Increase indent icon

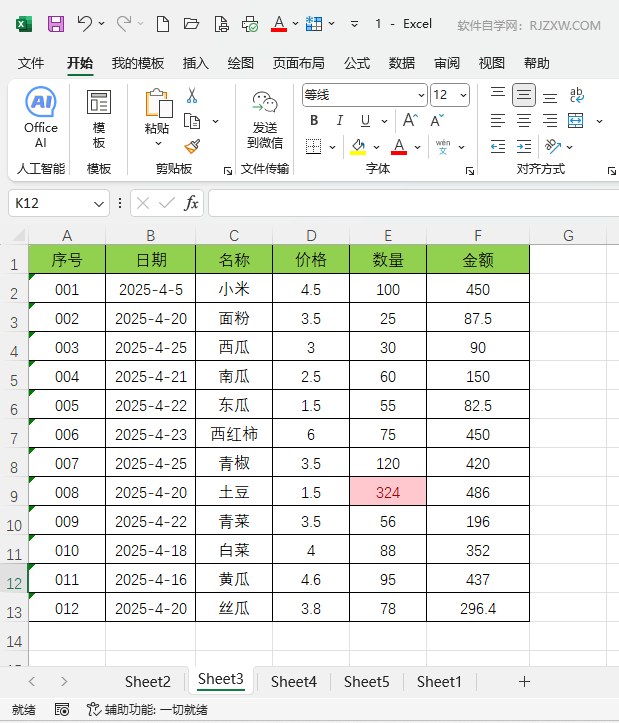pyautogui.click(x=524, y=147)
